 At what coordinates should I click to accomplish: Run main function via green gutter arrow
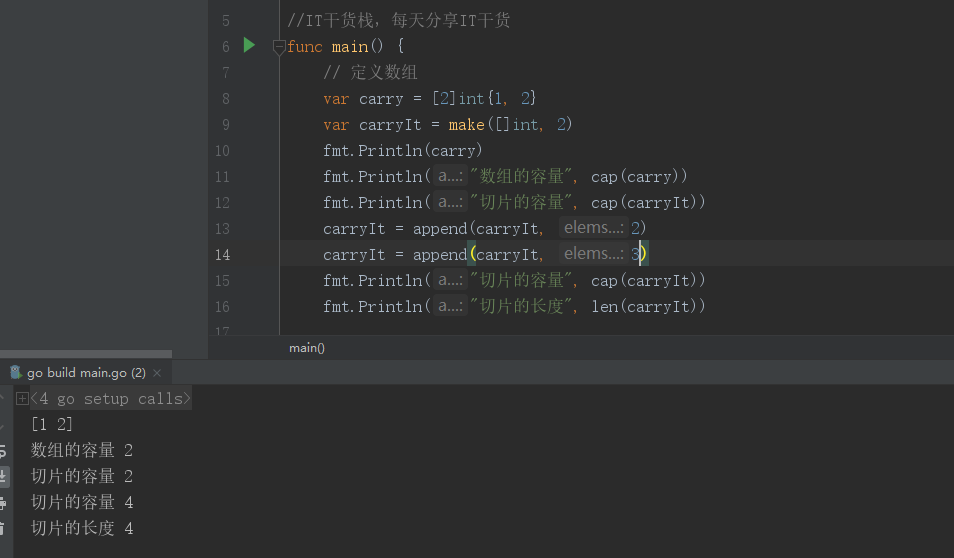249,45
